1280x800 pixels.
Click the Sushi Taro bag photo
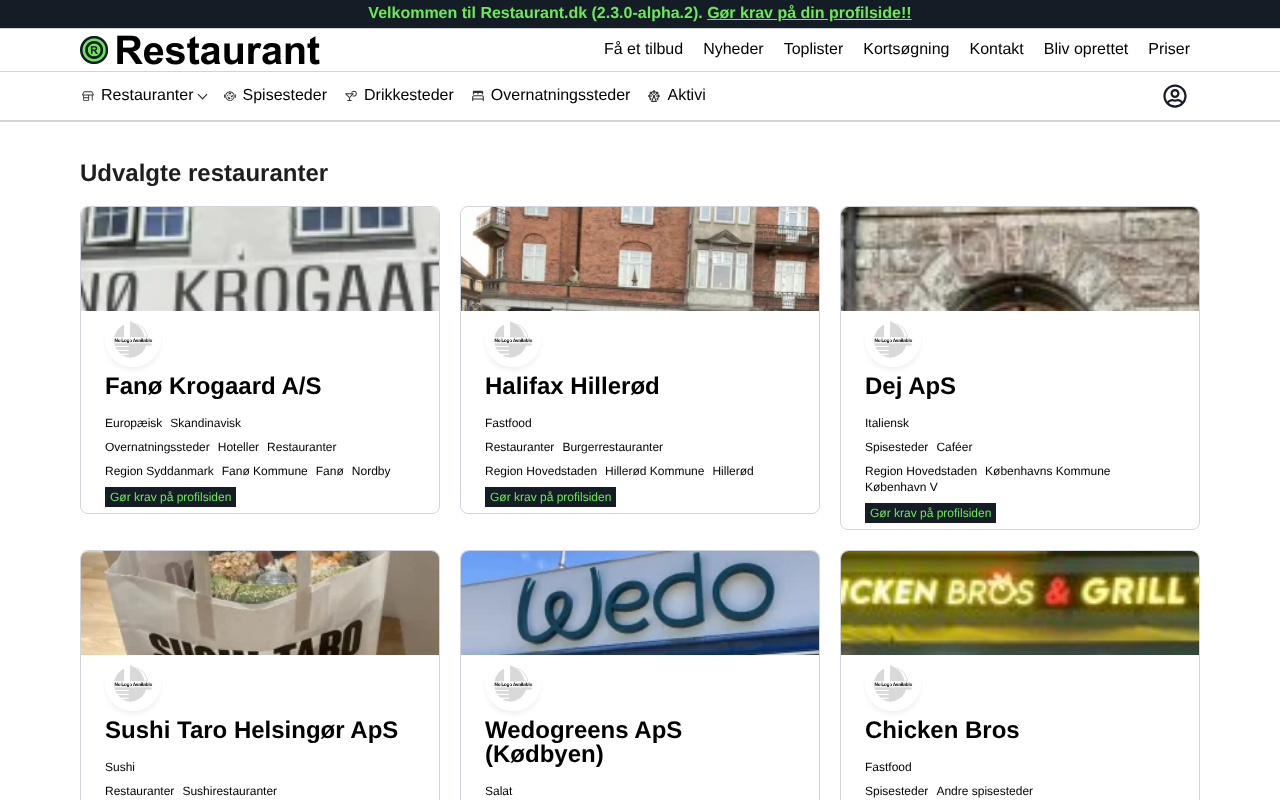(x=260, y=603)
